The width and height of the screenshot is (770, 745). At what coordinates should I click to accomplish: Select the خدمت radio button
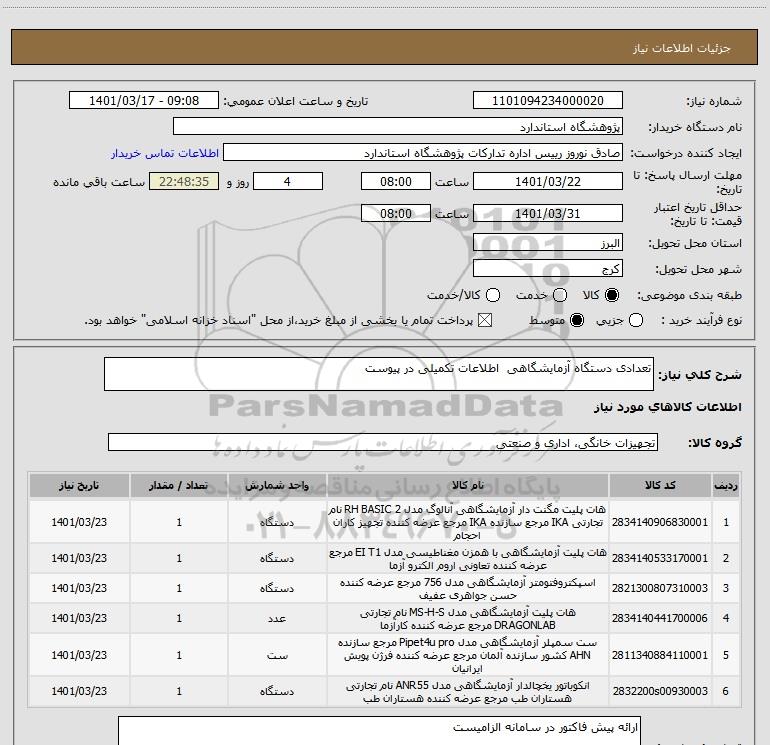(560, 295)
